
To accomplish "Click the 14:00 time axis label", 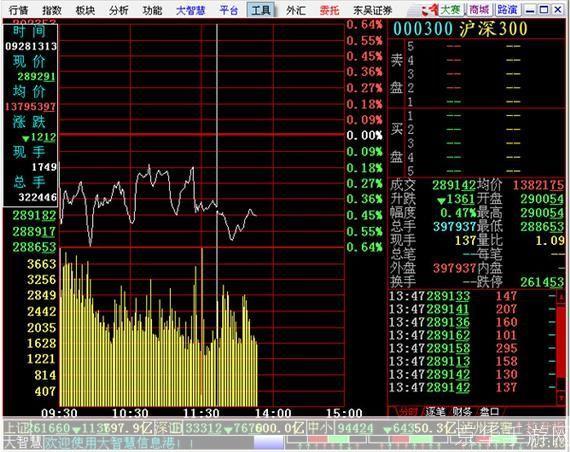I will [273, 413].
